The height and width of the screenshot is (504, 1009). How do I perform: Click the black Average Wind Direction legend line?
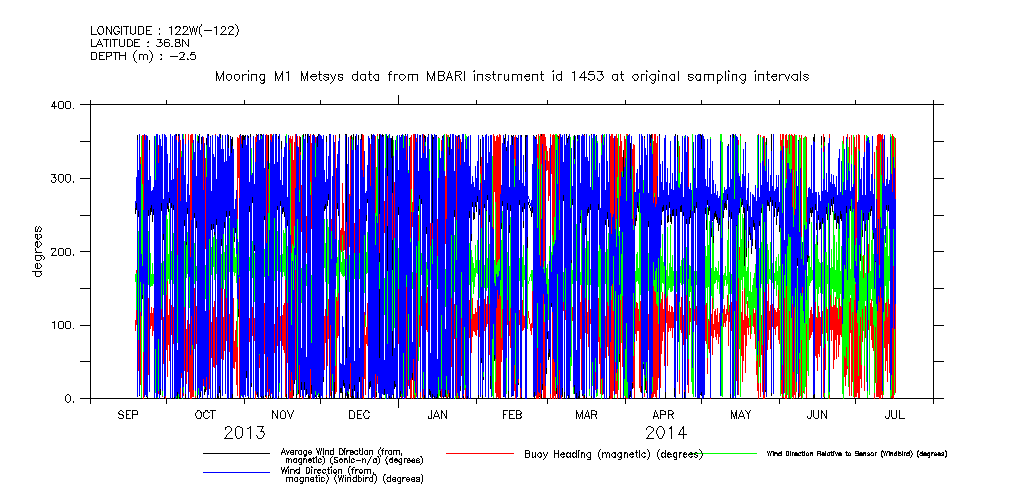(237, 454)
